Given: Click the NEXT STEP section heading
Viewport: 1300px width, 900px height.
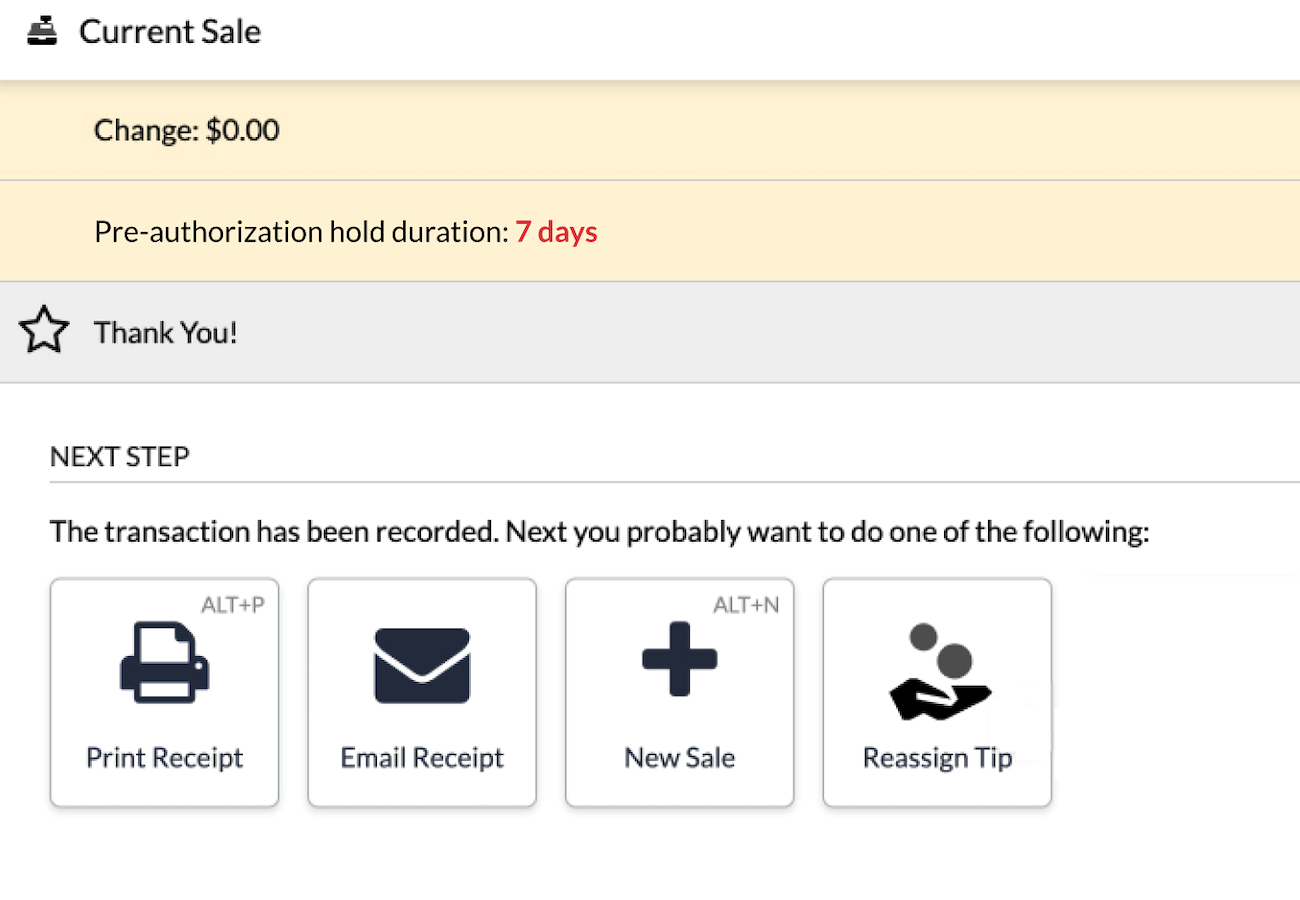Looking at the screenshot, I should pos(119,456).
